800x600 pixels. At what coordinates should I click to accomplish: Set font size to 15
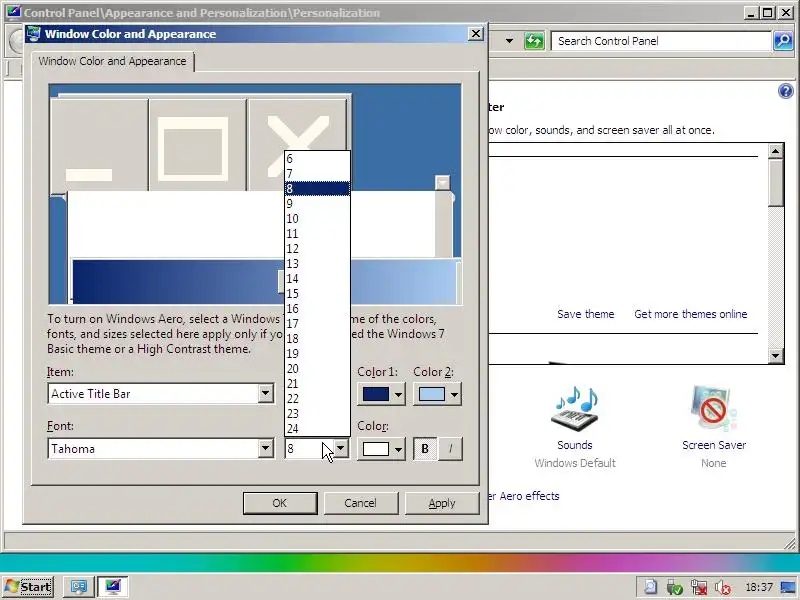click(317, 293)
